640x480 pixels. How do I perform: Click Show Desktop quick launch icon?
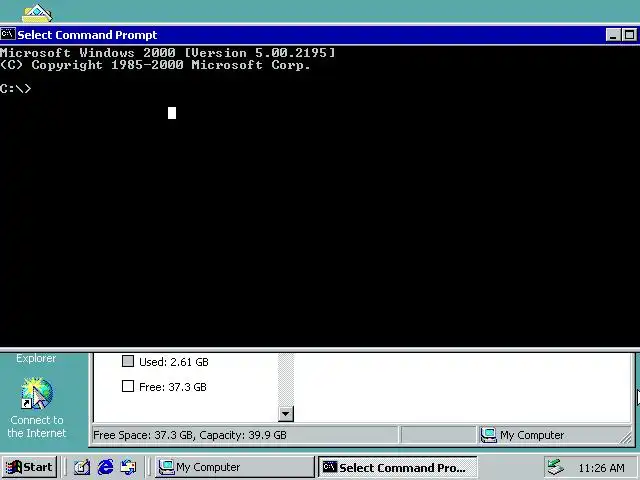click(x=82, y=467)
